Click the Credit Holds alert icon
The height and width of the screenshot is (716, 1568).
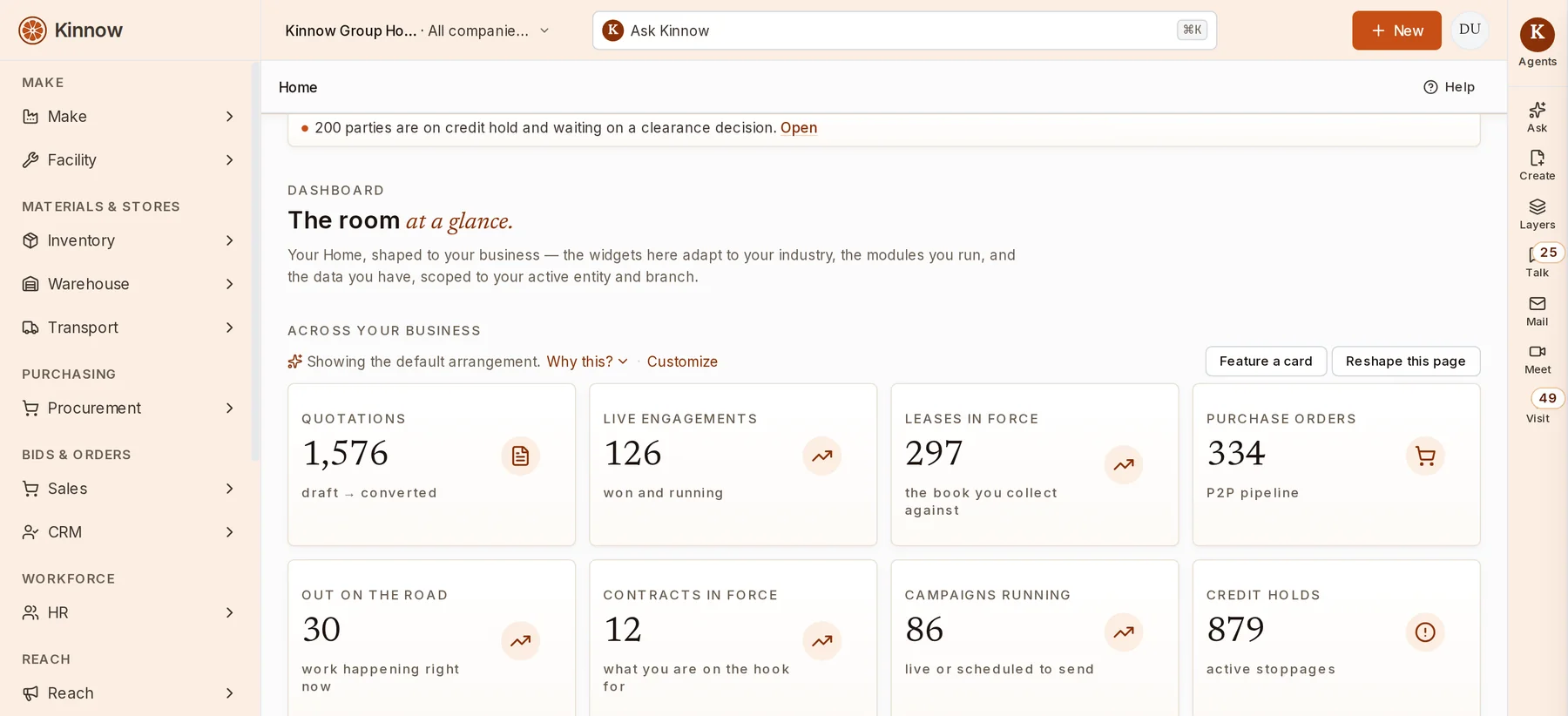pos(1425,632)
